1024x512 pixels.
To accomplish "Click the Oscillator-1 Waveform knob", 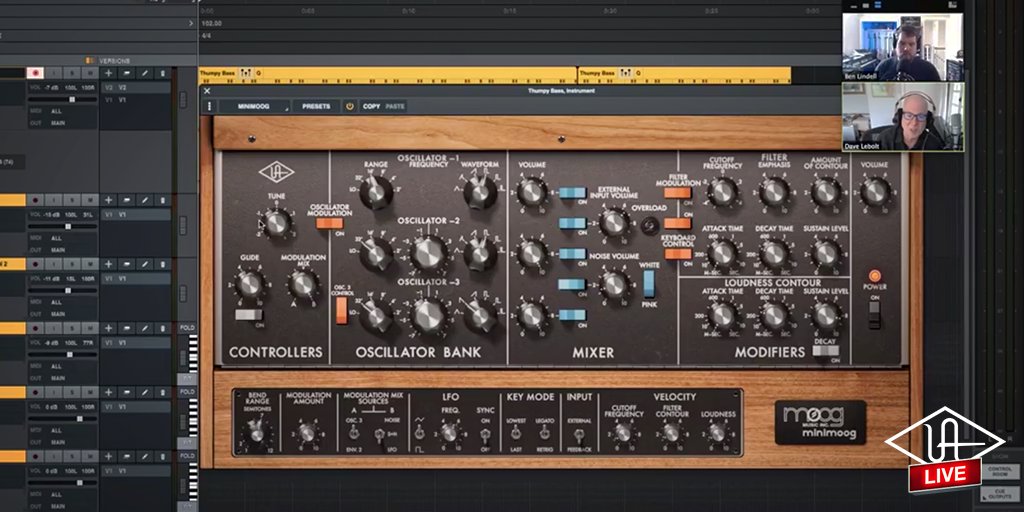I will pos(480,193).
